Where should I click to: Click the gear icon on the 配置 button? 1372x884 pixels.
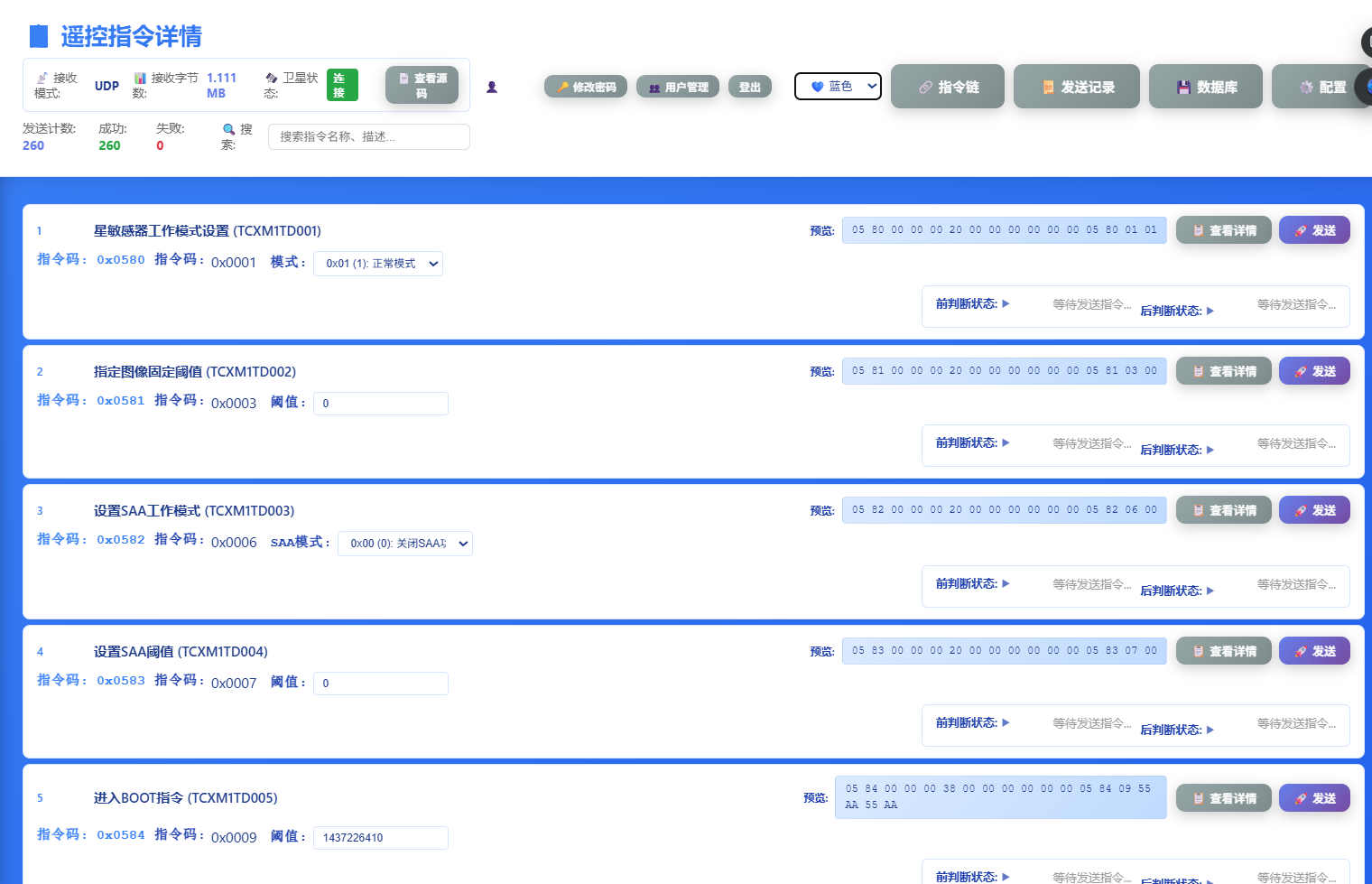[1306, 87]
